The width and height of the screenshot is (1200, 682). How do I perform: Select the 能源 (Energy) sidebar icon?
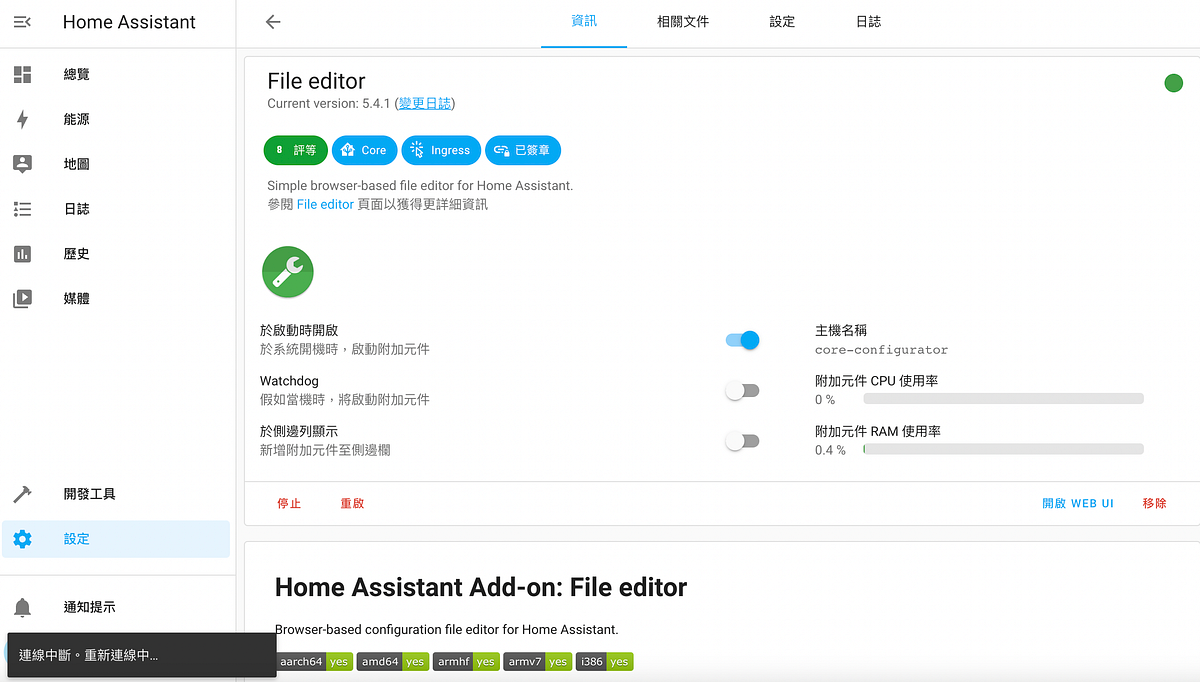pyautogui.click(x=22, y=118)
